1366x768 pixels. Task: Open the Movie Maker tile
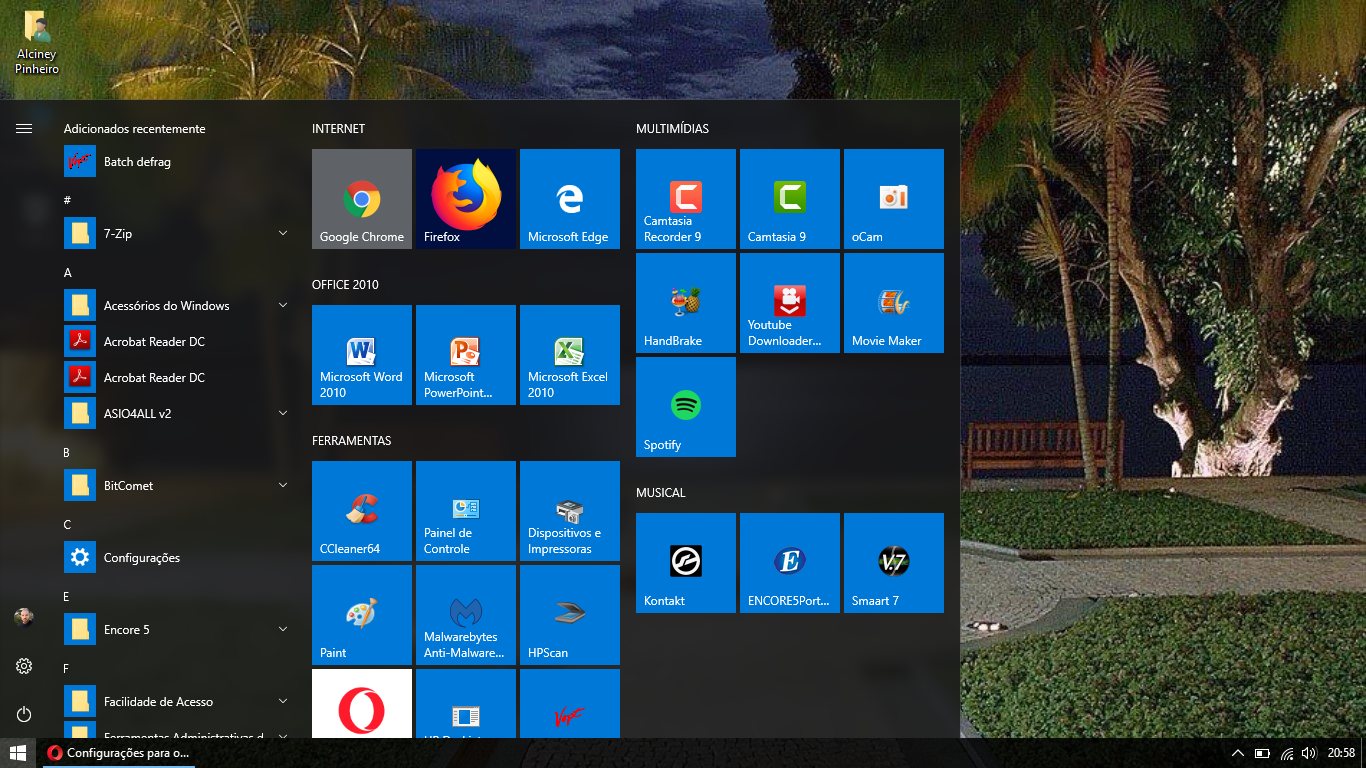pyautogui.click(x=894, y=303)
